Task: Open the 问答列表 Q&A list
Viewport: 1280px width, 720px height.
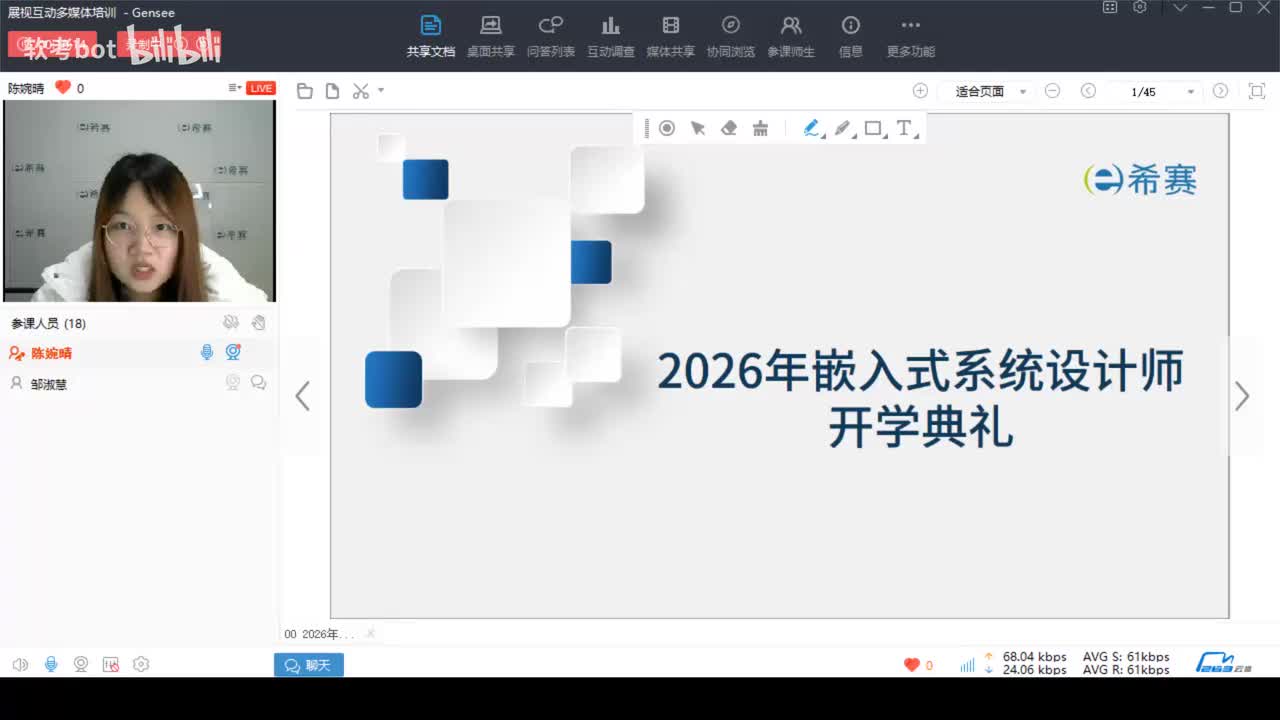Action: (551, 36)
